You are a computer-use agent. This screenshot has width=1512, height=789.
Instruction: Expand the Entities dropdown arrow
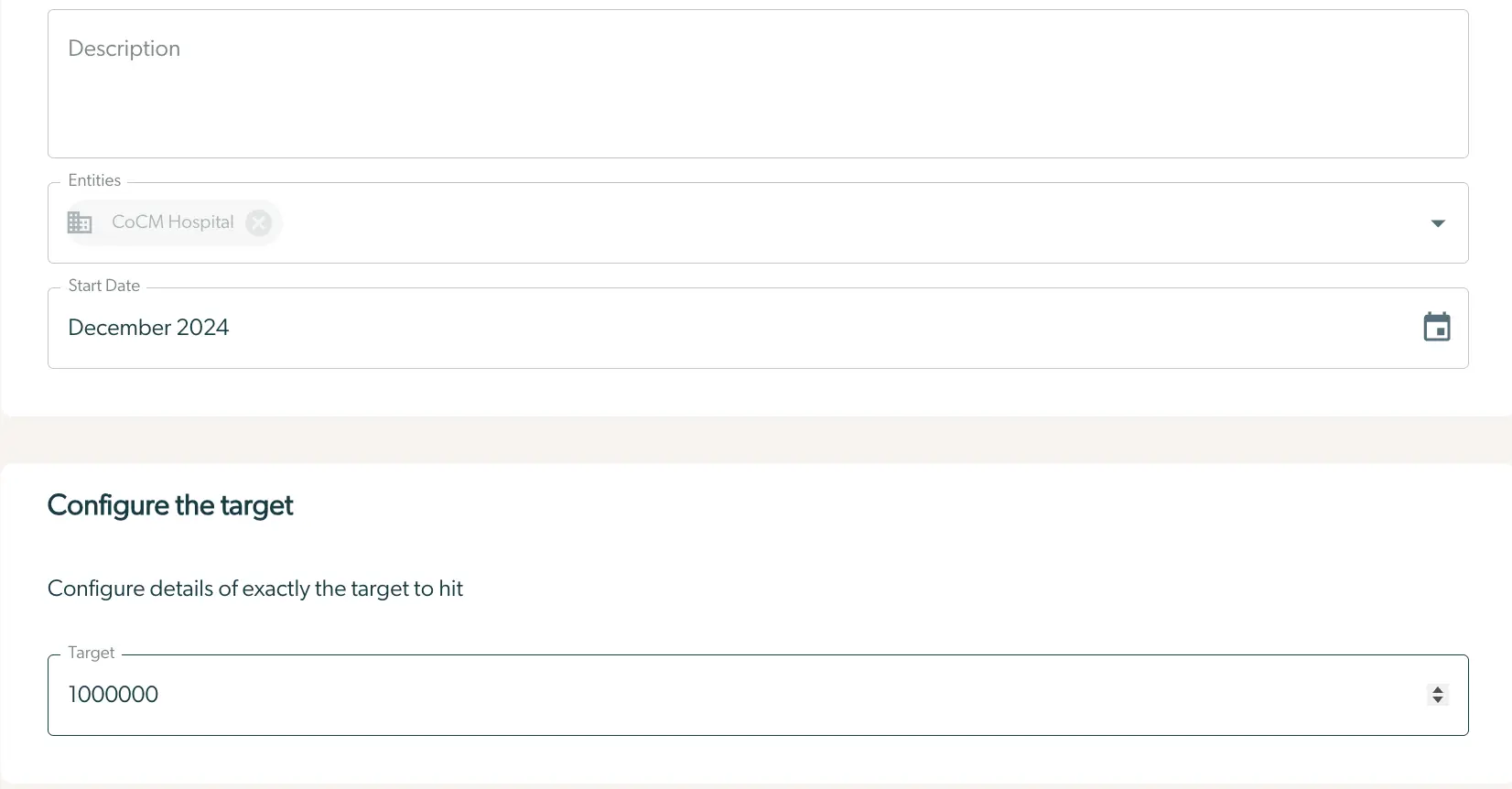[x=1438, y=222]
